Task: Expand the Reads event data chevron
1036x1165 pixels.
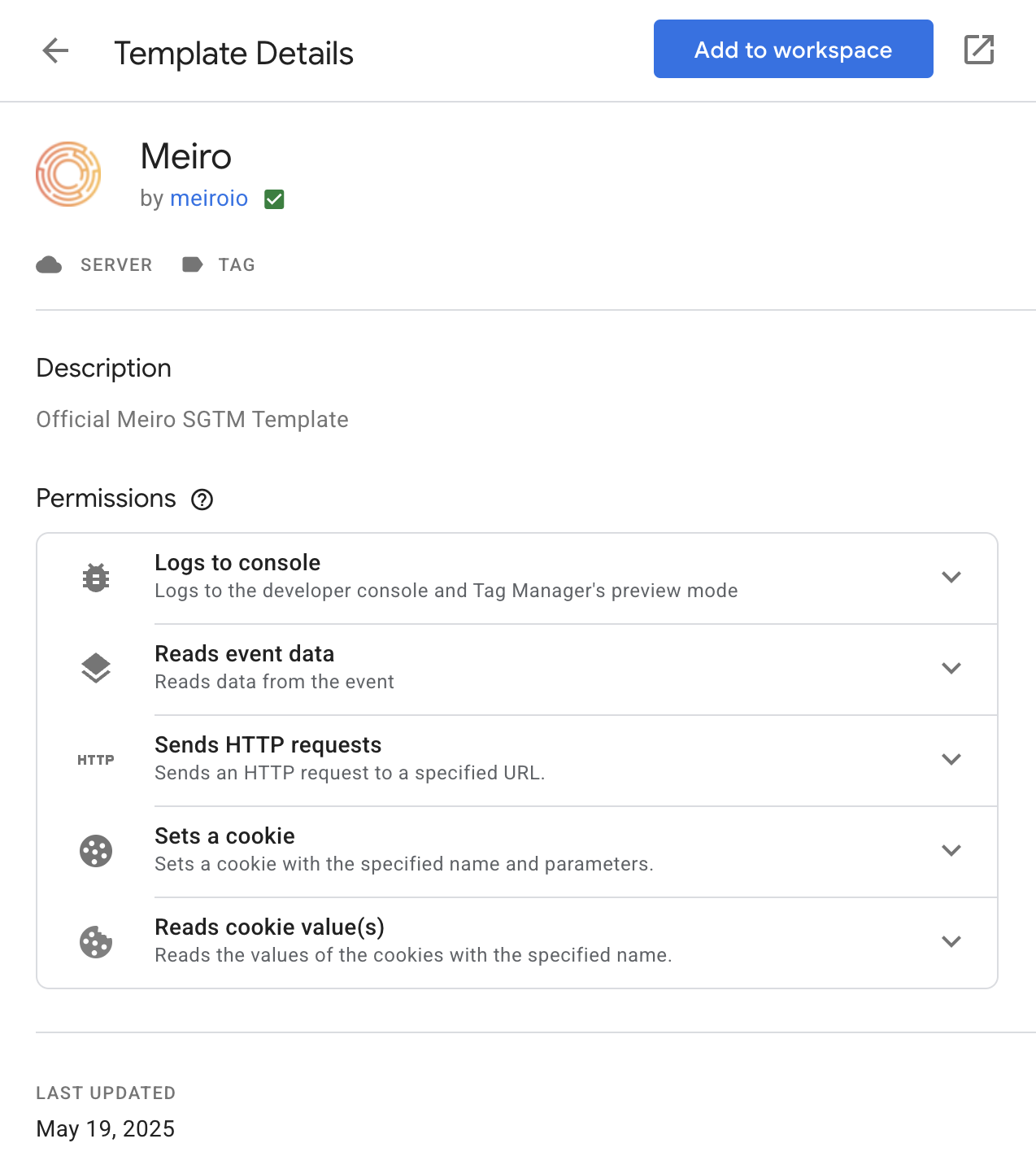Action: coord(951,668)
